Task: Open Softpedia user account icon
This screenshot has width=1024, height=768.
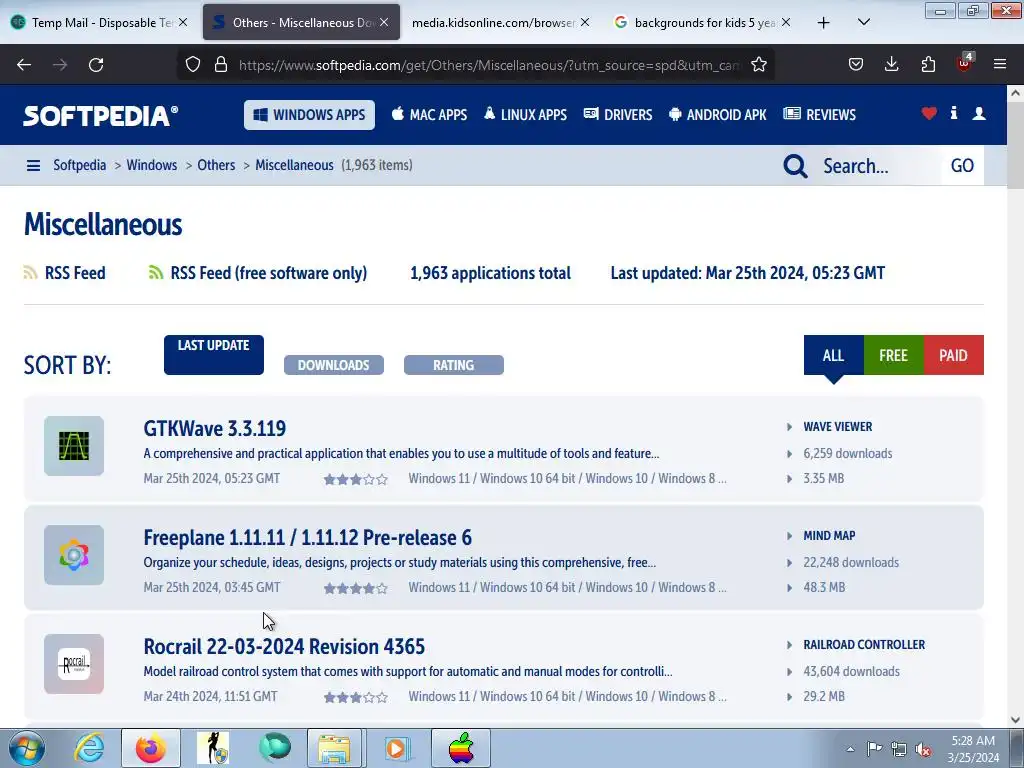Action: point(979,114)
